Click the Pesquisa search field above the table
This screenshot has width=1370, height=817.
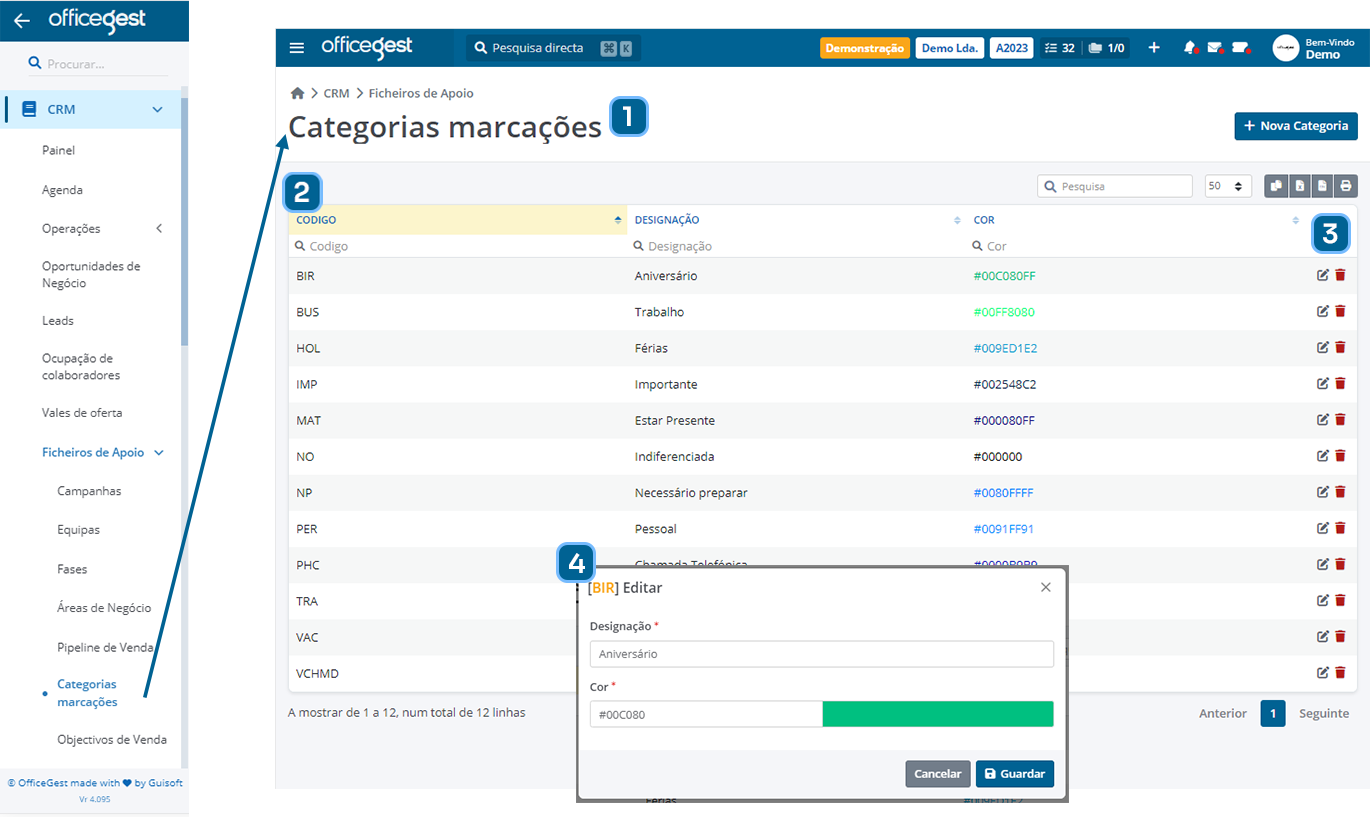pyautogui.click(x=1114, y=185)
